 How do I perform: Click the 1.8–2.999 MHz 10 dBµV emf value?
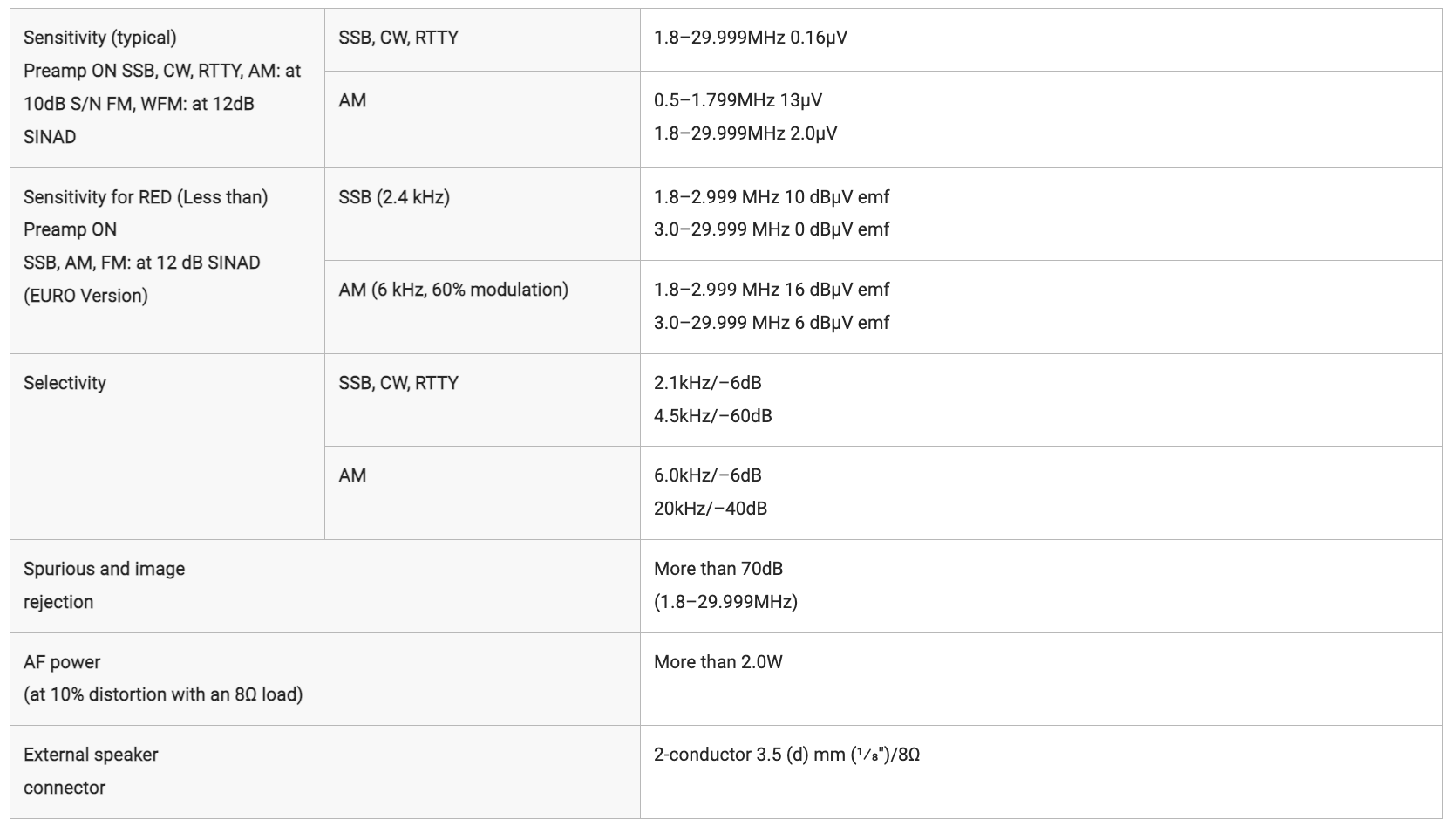(772, 197)
